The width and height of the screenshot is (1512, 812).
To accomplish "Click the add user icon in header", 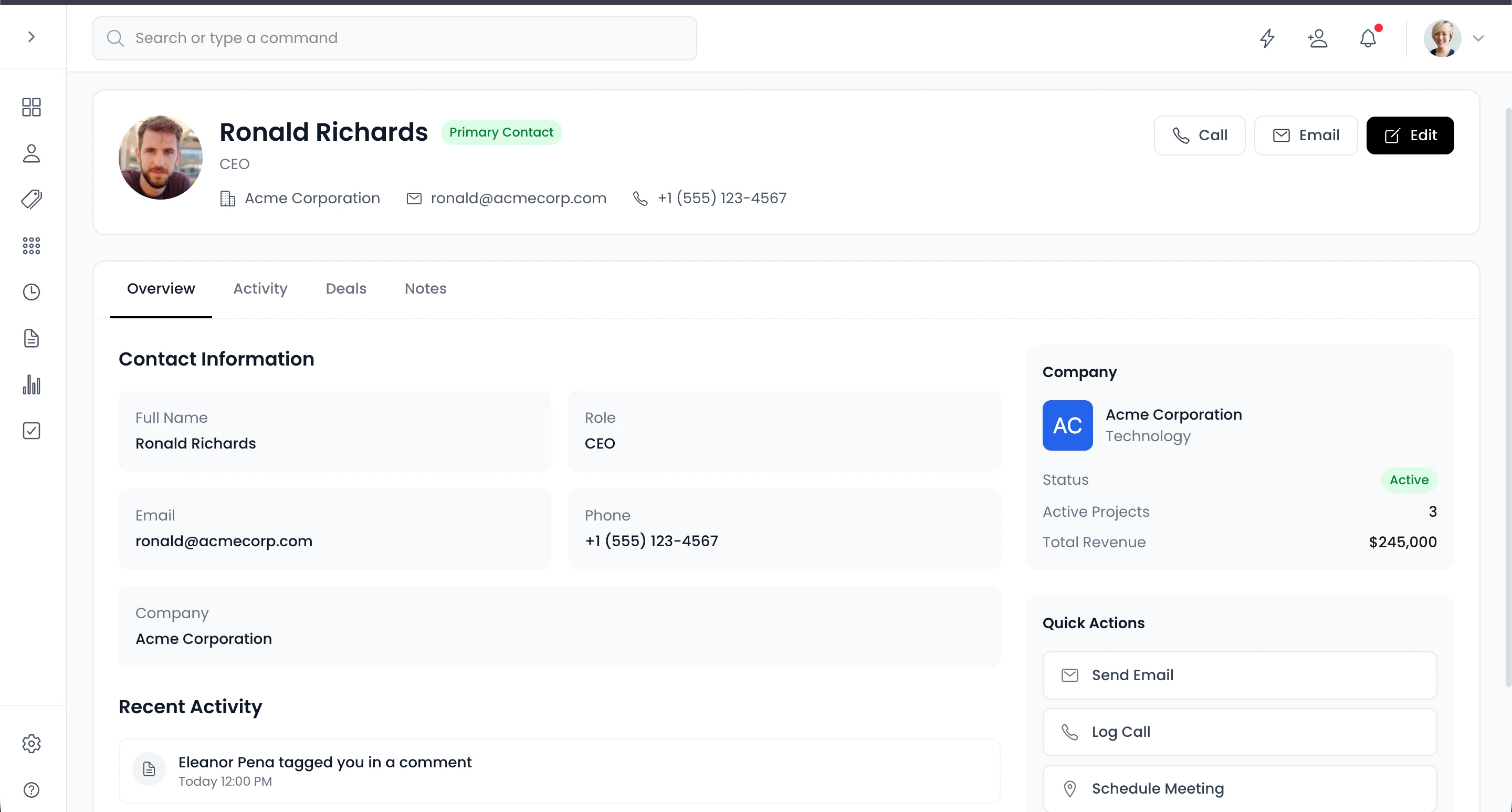I will tap(1318, 38).
